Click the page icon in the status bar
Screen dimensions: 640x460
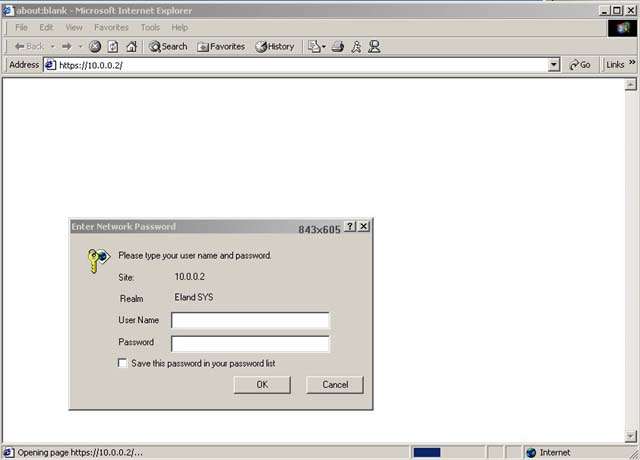(8, 452)
